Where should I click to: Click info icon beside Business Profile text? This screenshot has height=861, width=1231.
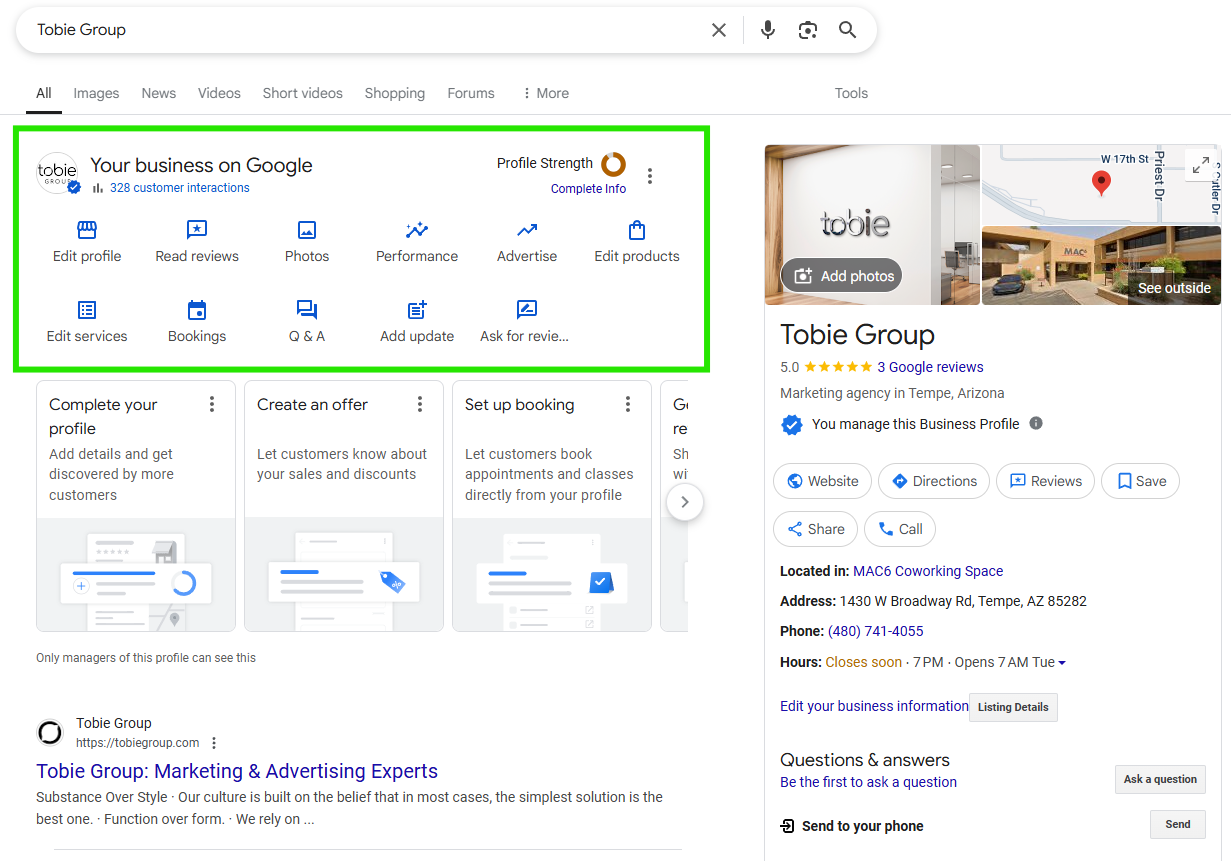coord(1036,423)
